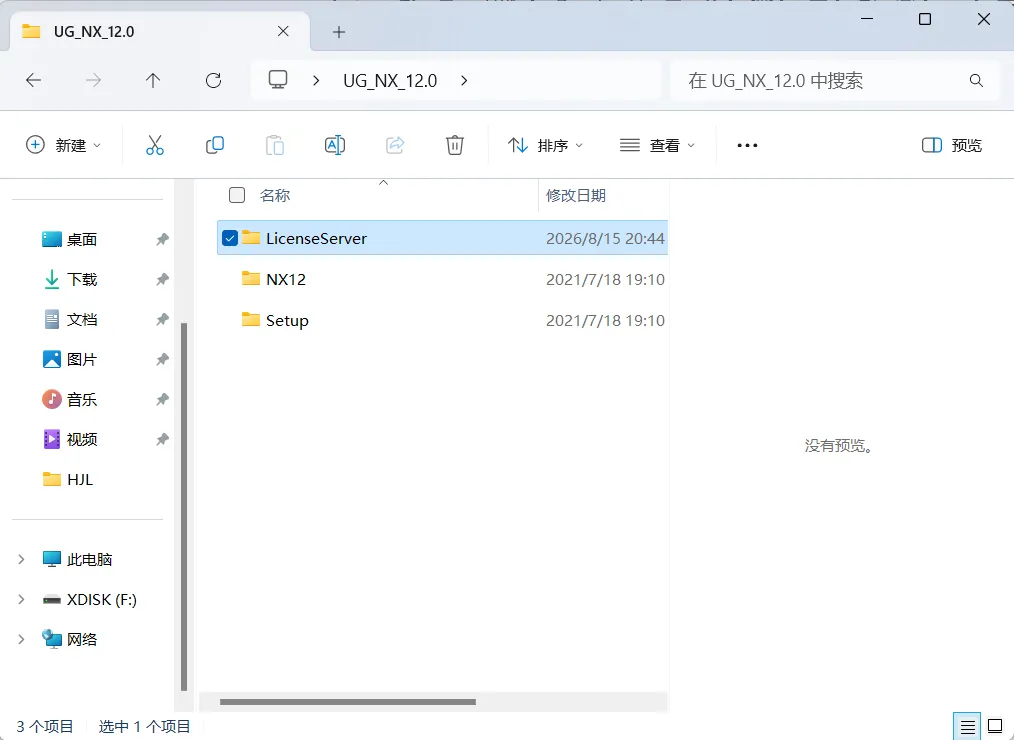Click UG_NX_12.0 breadcrumb segment
Image resolution: width=1014 pixels, height=740 pixels.
pos(390,81)
